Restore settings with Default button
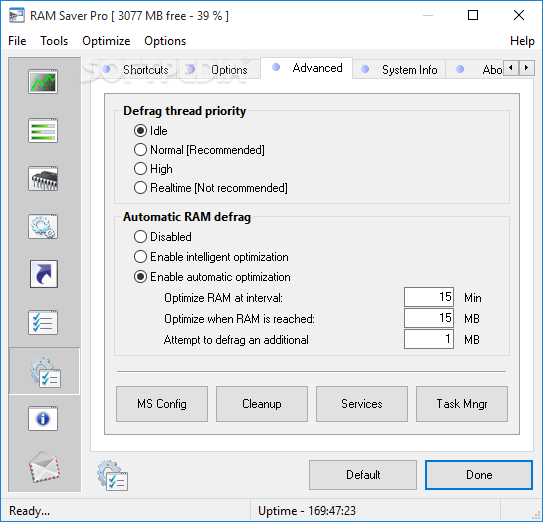The width and height of the screenshot is (543, 522). pyautogui.click(x=363, y=475)
